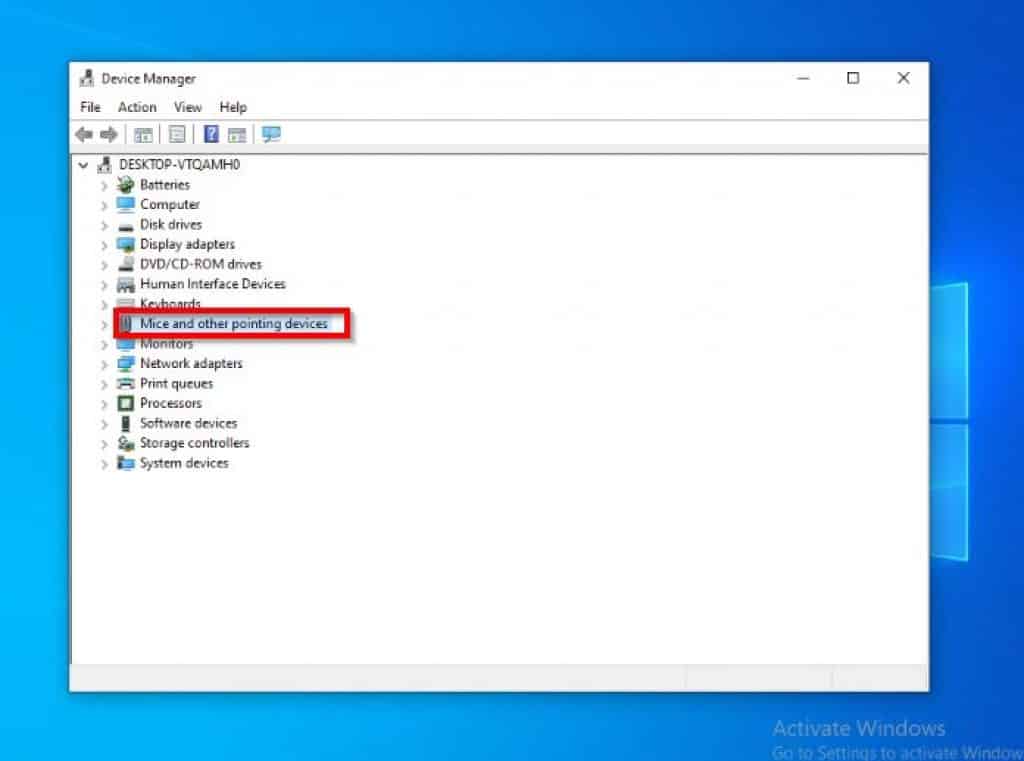Expand Mice and other pointing devices
This screenshot has width=1024, height=761.
point(104,325)
